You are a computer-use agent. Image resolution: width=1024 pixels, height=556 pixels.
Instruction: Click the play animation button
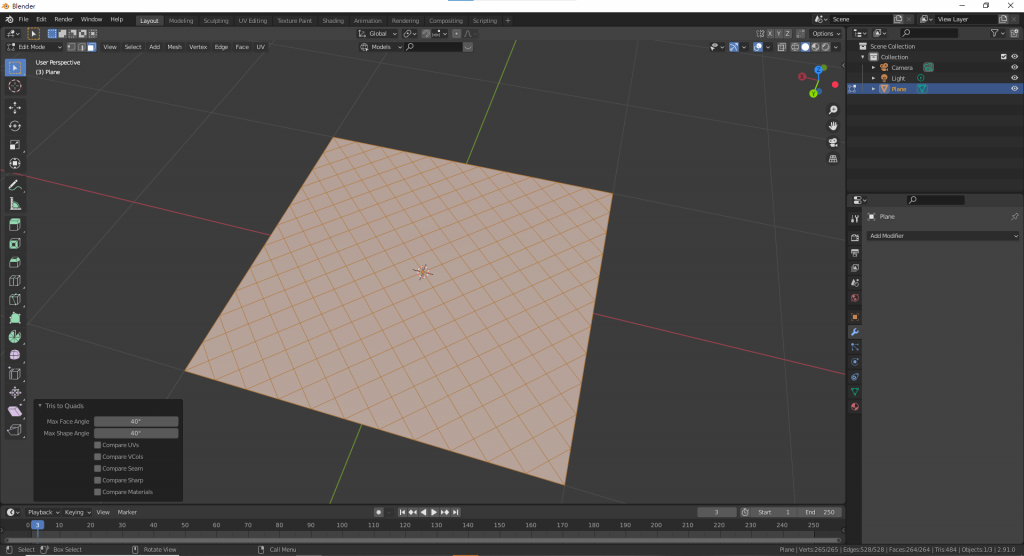[434, 512]
